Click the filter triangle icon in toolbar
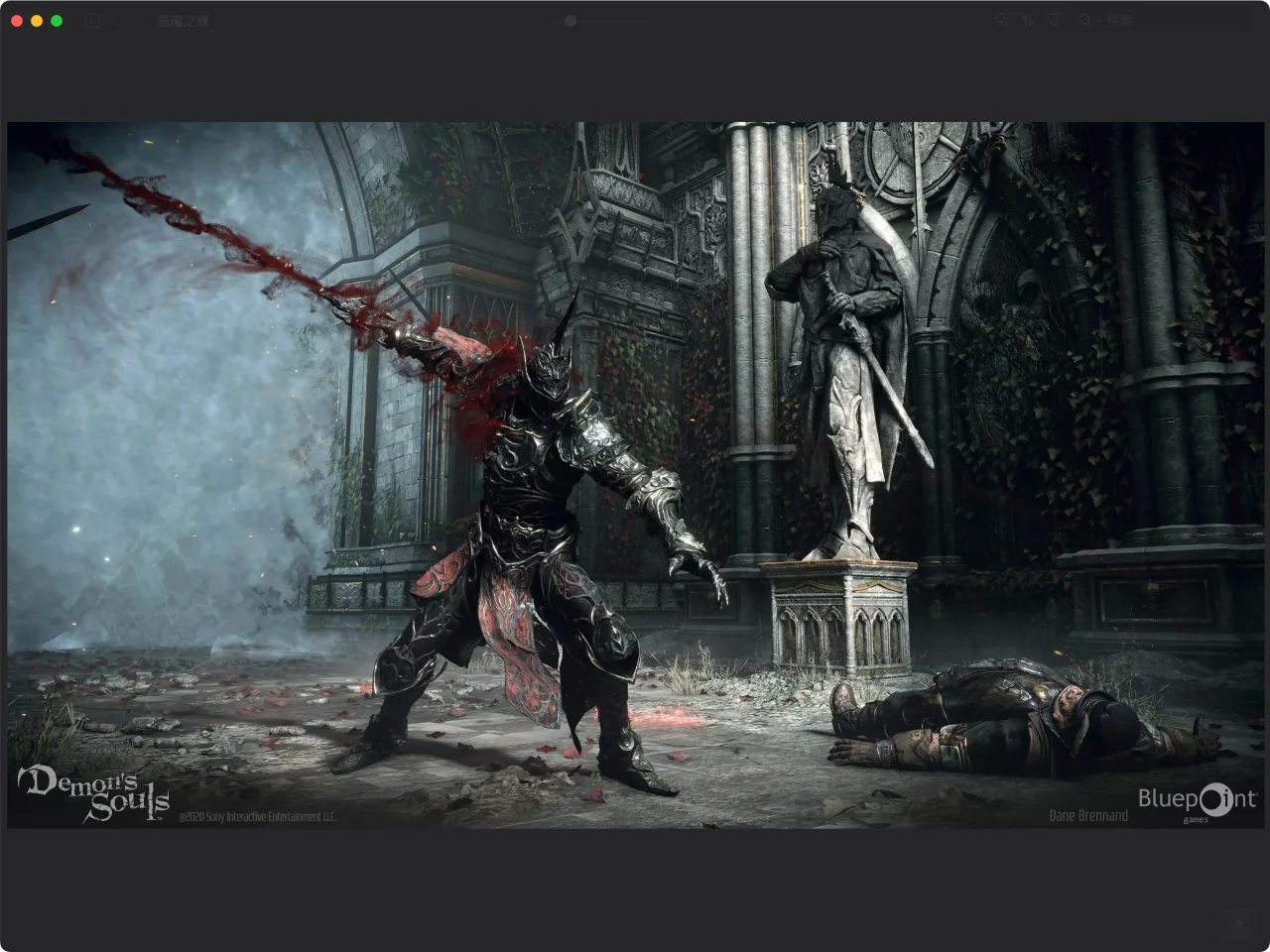This screenshot has width=1270, height=952. [1054, 20]
